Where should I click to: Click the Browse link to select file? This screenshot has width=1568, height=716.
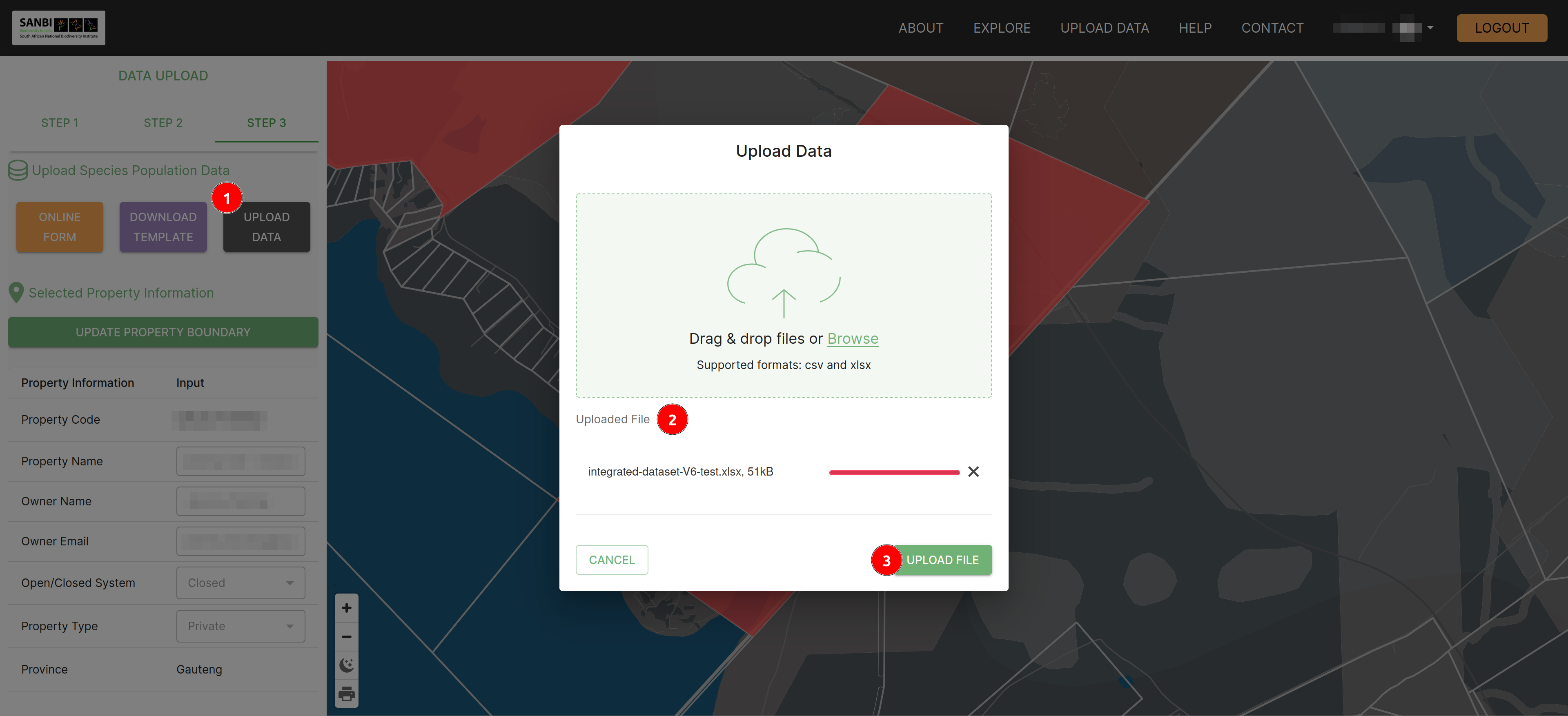[x=853, y=337]
